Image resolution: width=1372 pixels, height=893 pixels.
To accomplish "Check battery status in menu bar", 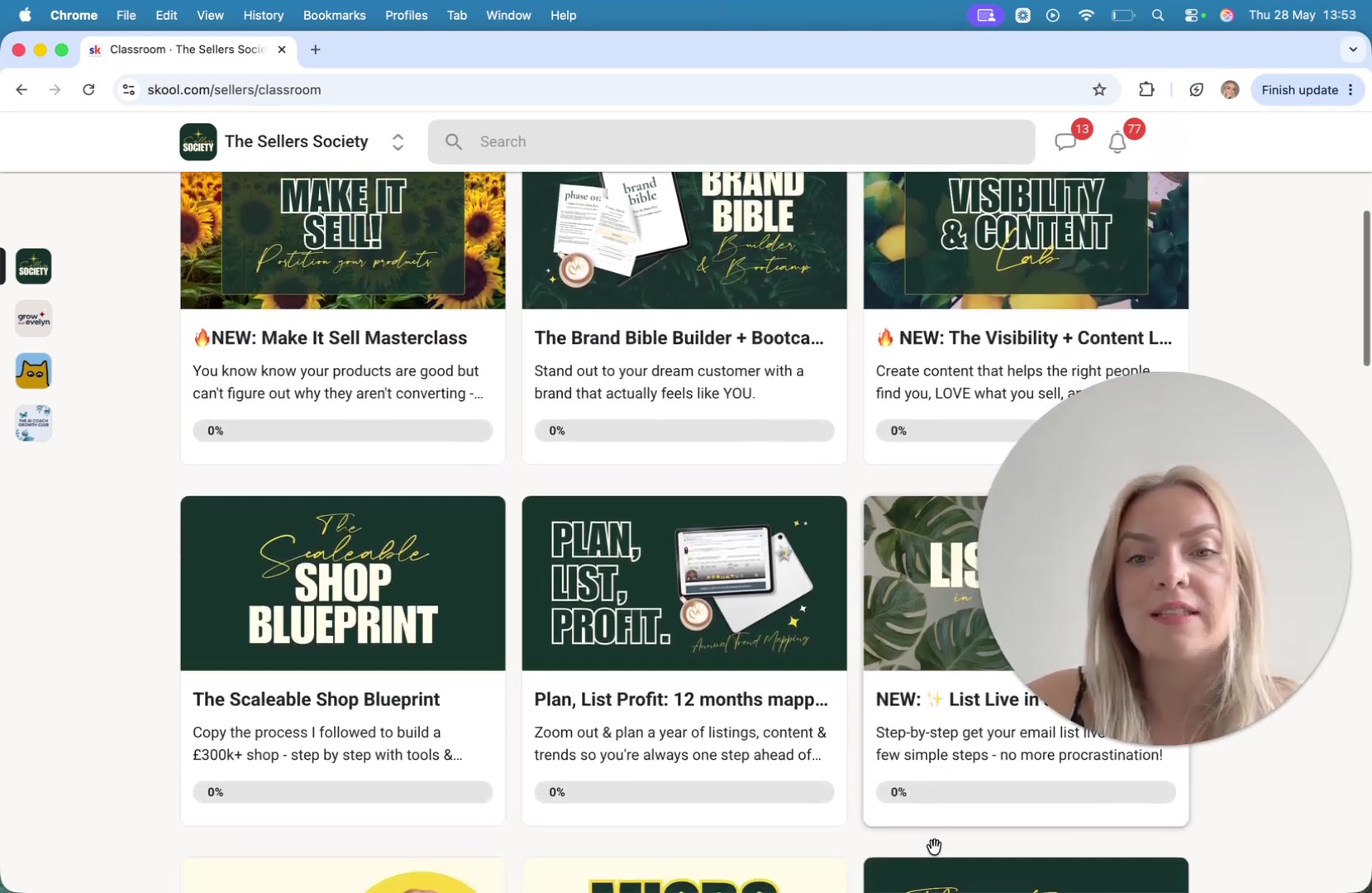I will (1122, 15).
